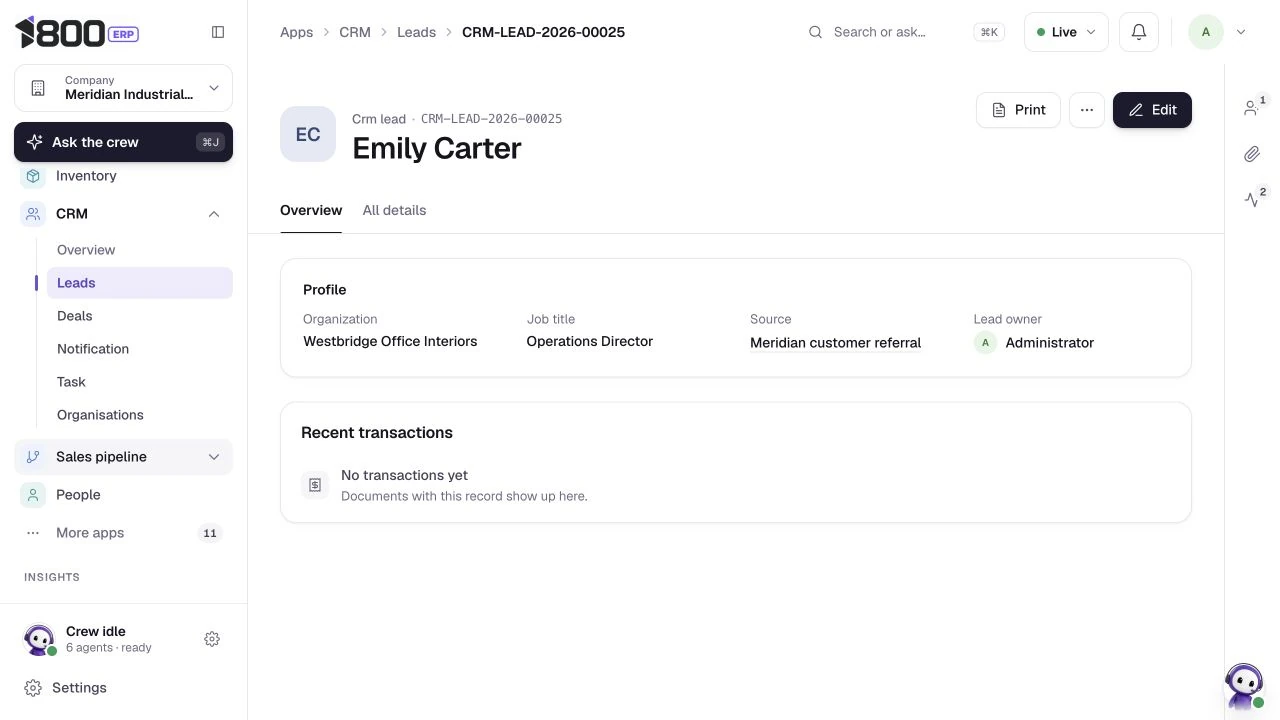The image size is (1280, 720).
Task: Open crew settings gear icon
Action: tap(212, 639)
